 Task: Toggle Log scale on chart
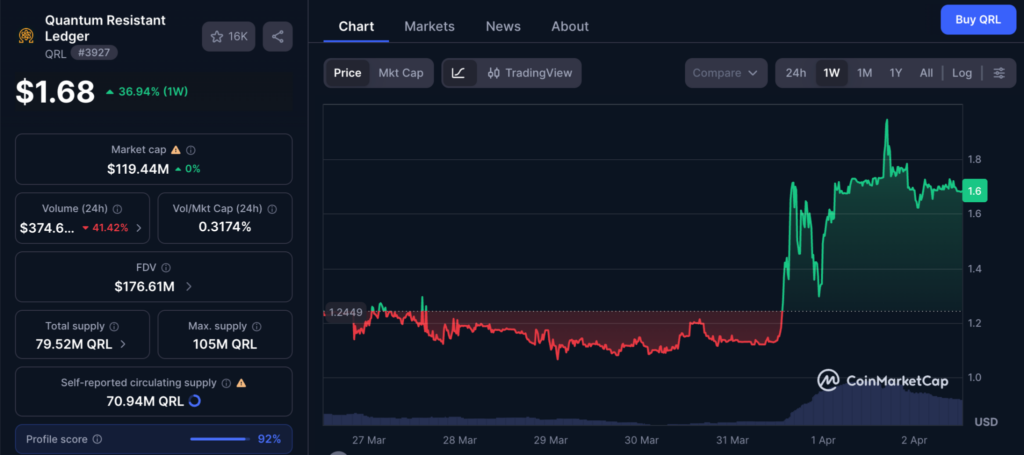(x=961, y=73)
